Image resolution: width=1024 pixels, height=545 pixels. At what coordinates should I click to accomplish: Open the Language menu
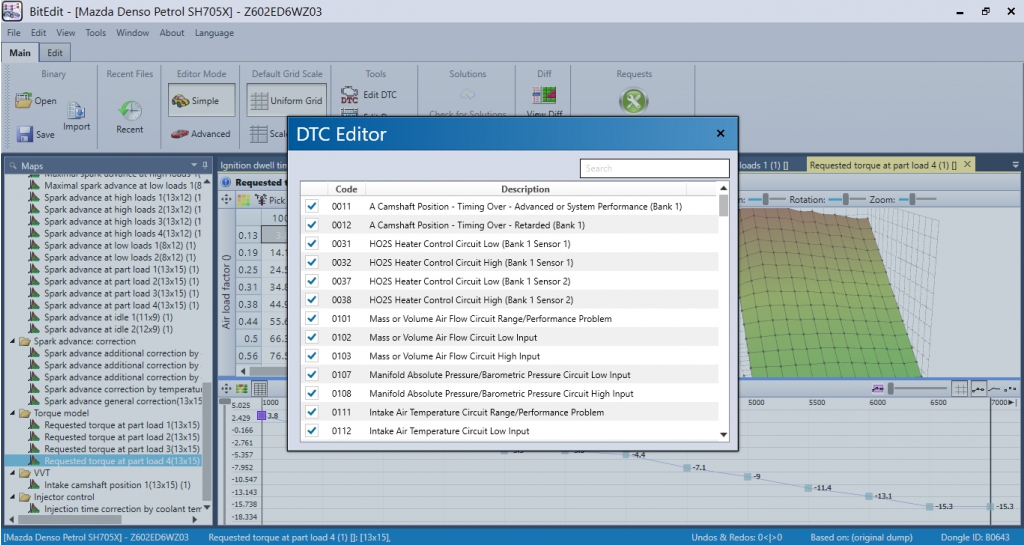[x=214, y=33]
